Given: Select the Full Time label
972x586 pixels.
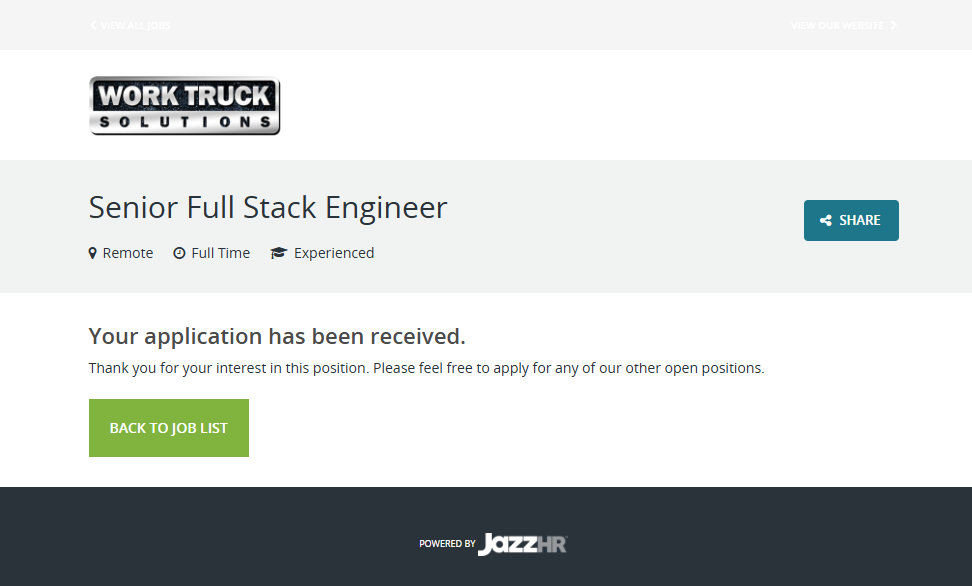Looking at the screenshot, I should 220,253.
